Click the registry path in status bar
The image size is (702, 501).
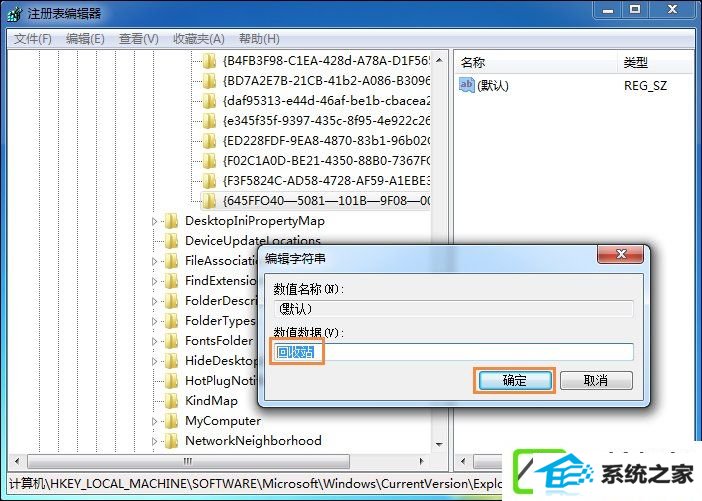tap(255, 484)
